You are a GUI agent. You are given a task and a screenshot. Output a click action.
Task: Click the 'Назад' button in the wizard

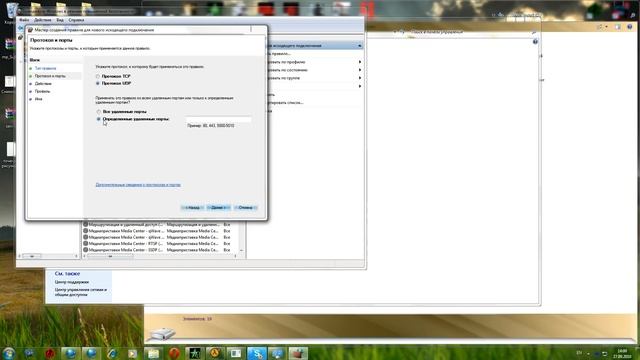click(x=192, y=208)
